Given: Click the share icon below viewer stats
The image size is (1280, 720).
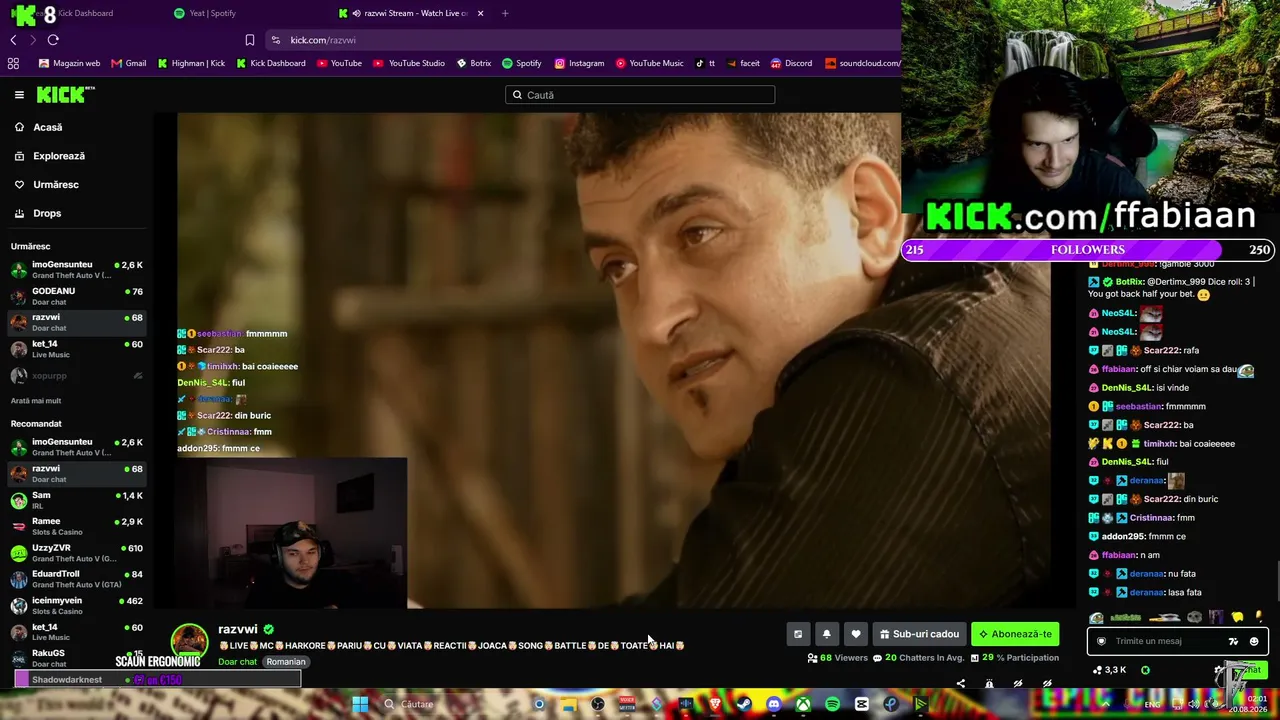Looking at the screenshot, I should 961,684.
